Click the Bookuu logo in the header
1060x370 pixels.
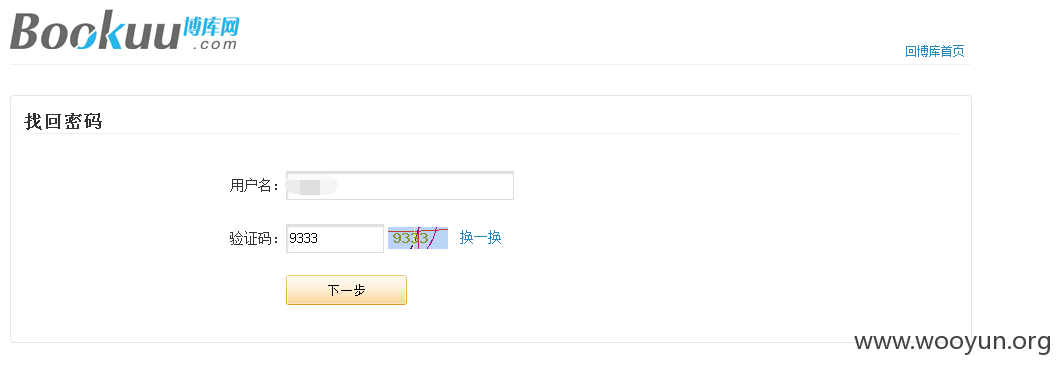click(x=125, y=31)
